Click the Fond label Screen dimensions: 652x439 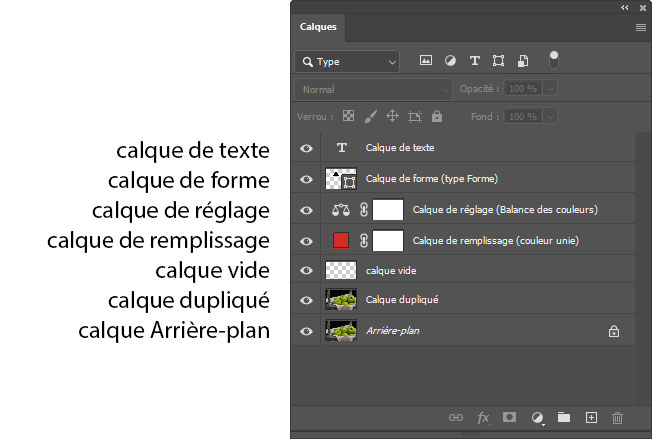pyautogui.click(x=484, y=116)
